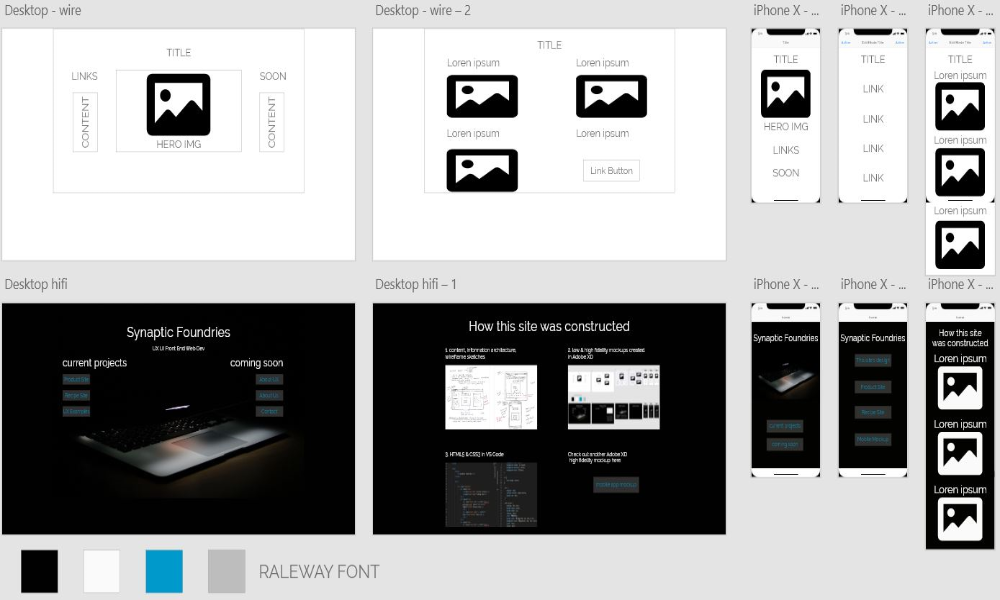
Task: Click the left vertical CONTENT box in Desktop wire
Action: [85, 122]
